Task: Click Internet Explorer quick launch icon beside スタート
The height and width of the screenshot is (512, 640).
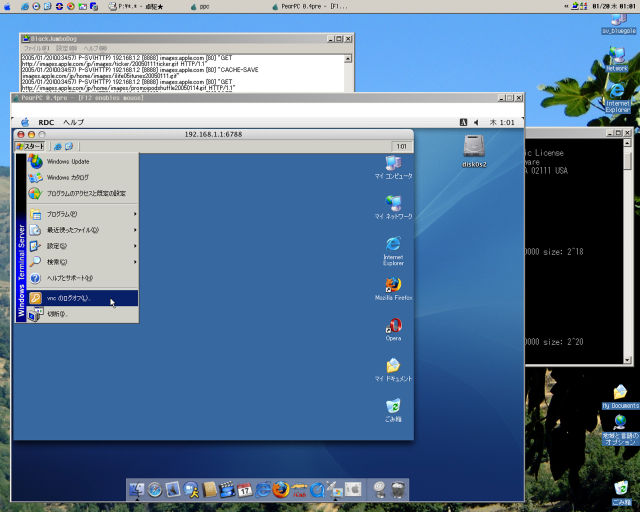Action: (x=58, y=146)
